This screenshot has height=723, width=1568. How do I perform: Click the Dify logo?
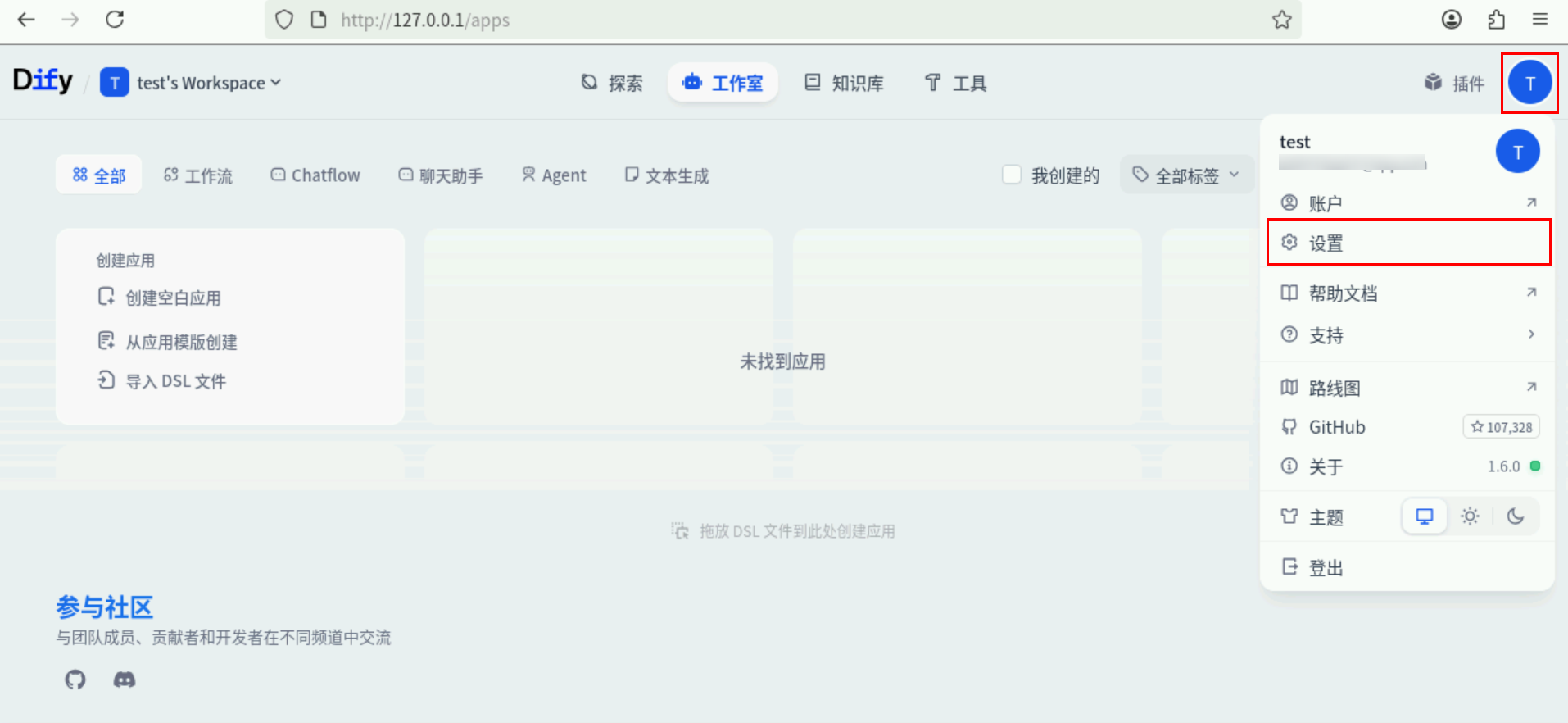click(43, 81)
